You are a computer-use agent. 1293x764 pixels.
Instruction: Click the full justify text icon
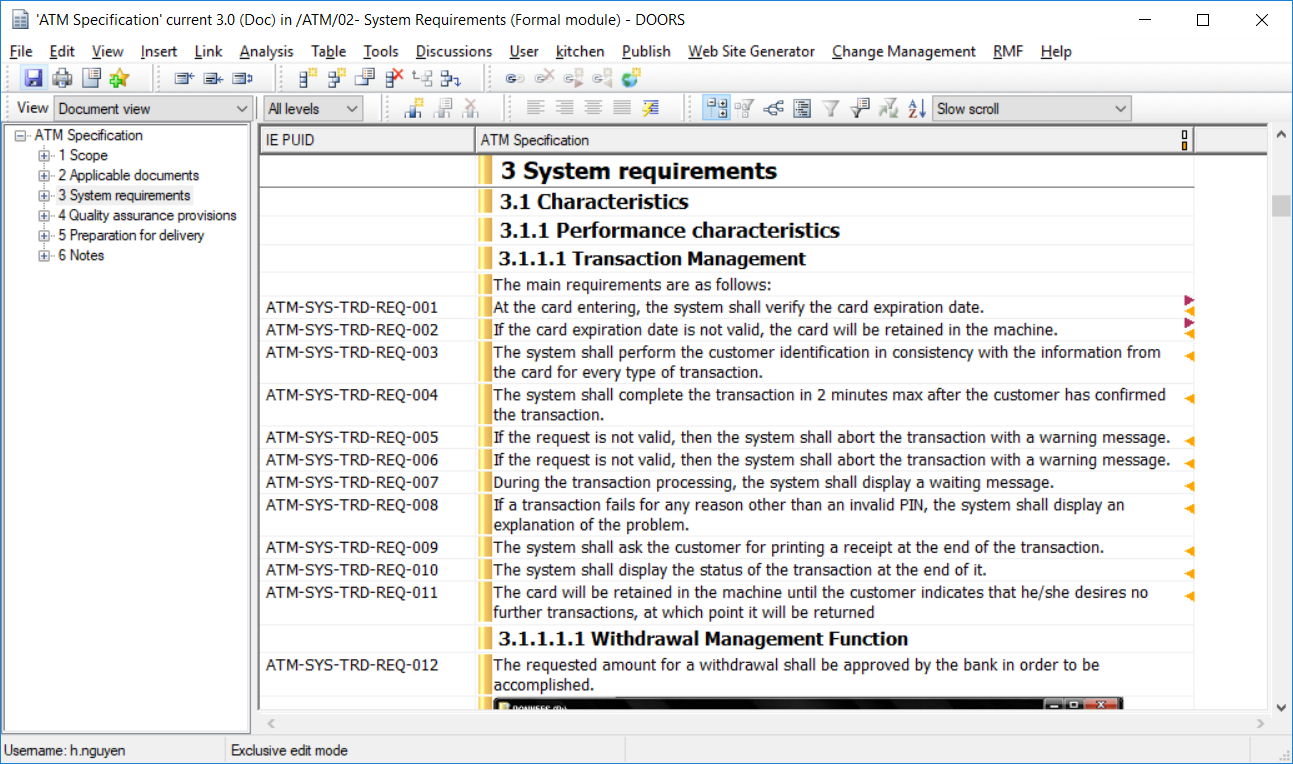point(622,108)
